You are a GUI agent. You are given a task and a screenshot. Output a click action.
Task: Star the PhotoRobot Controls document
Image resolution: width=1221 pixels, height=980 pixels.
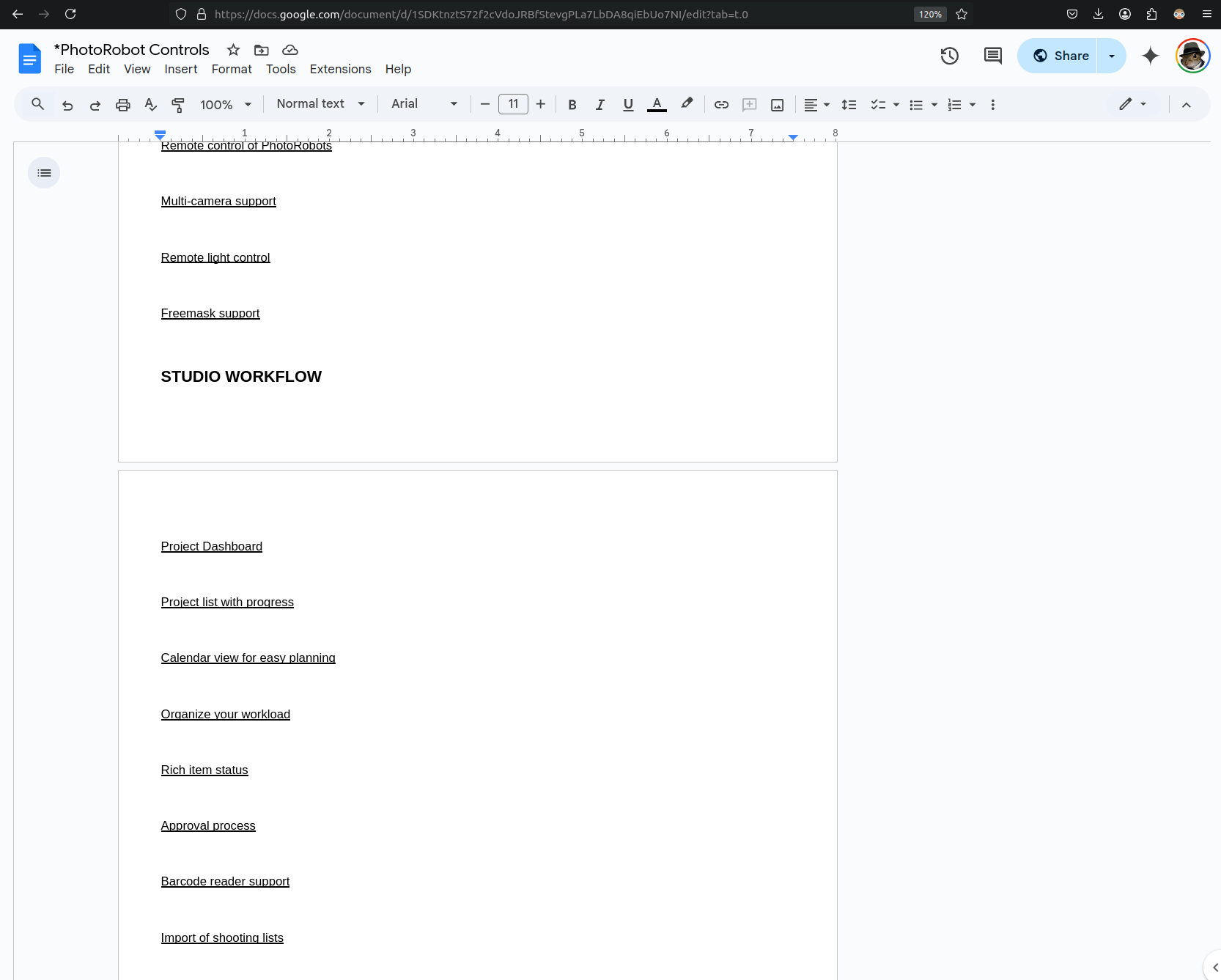pyautogui.click(x=233, y=50)
